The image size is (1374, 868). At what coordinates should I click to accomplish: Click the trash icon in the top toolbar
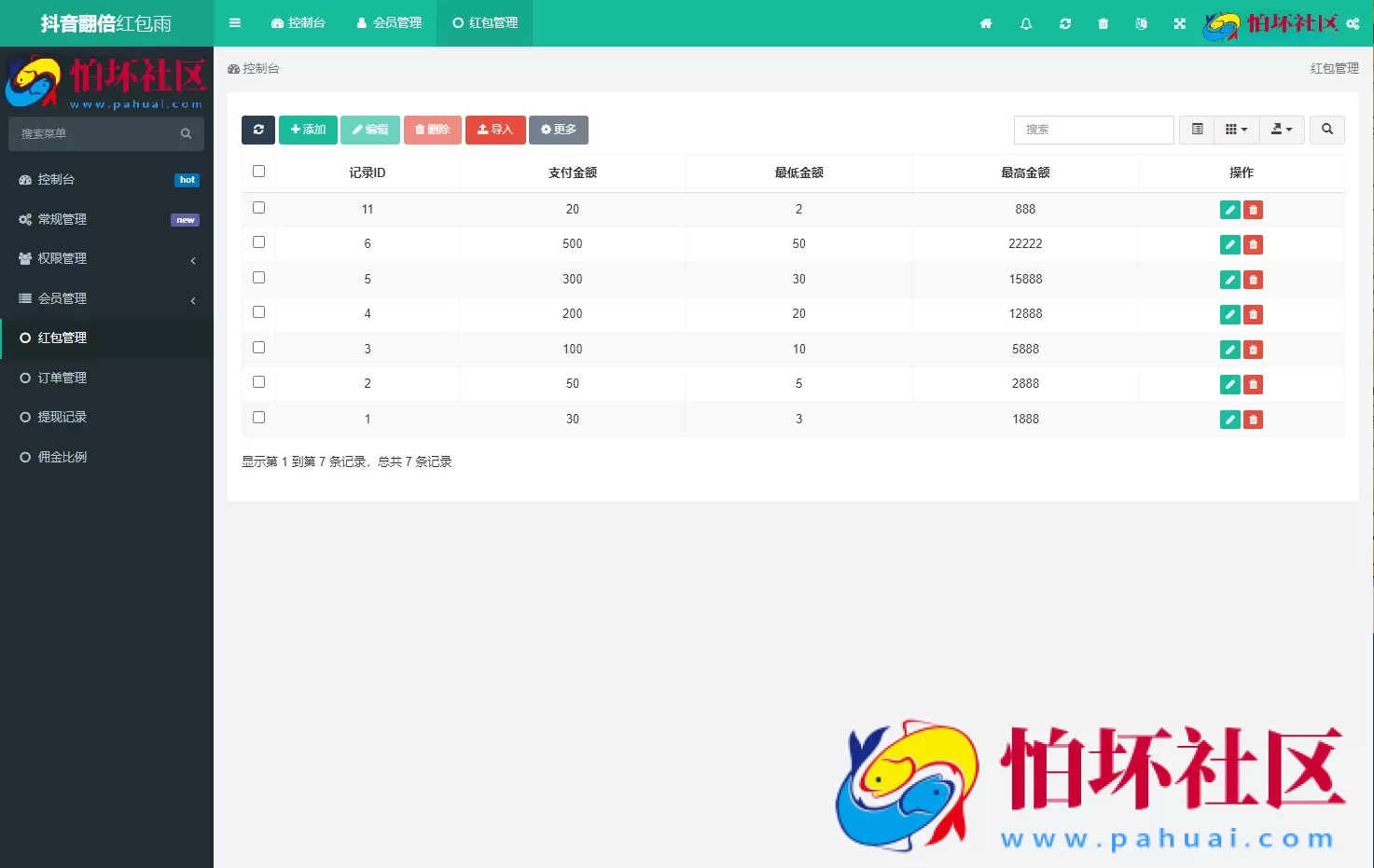pos(1103,23)
